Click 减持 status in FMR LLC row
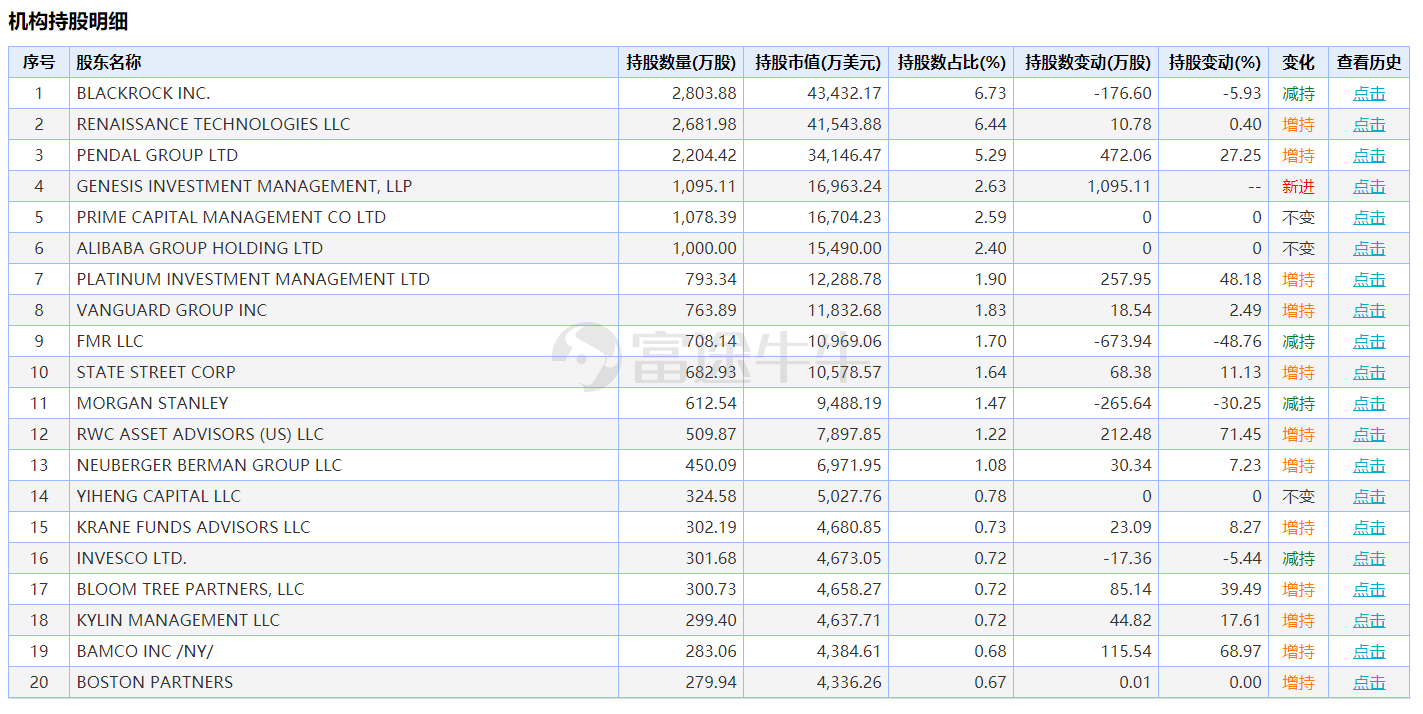The image size is (1423, 714). click(1299, 342)
